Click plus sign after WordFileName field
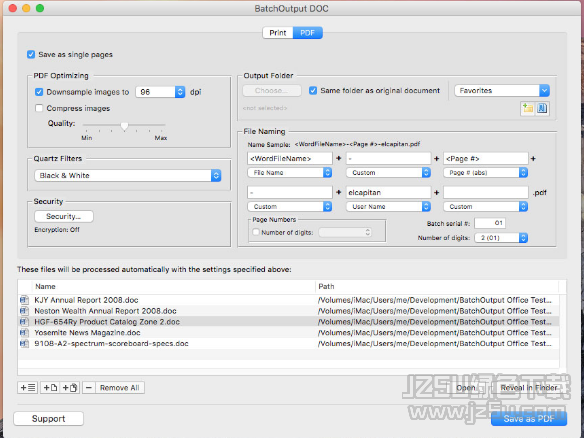The height and width of the screenshot is (438, 584). click(x=339, y=158)
